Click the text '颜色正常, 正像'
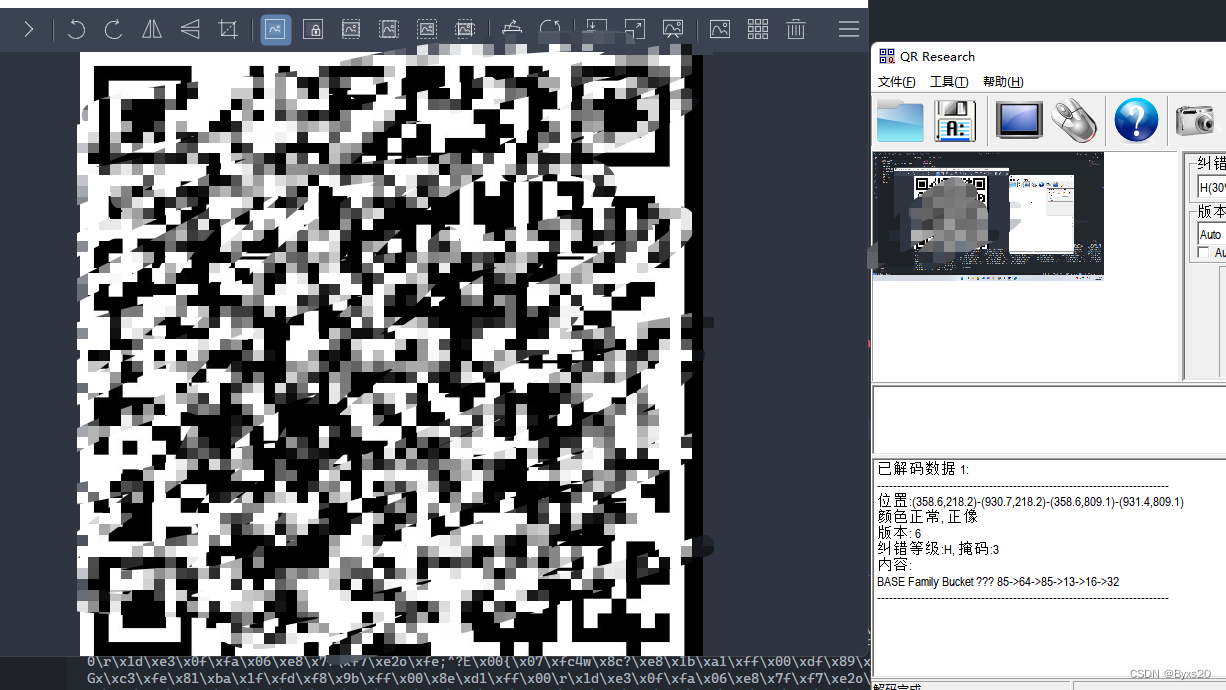This screenshot has height=690, width=1226. coord(927,517)
